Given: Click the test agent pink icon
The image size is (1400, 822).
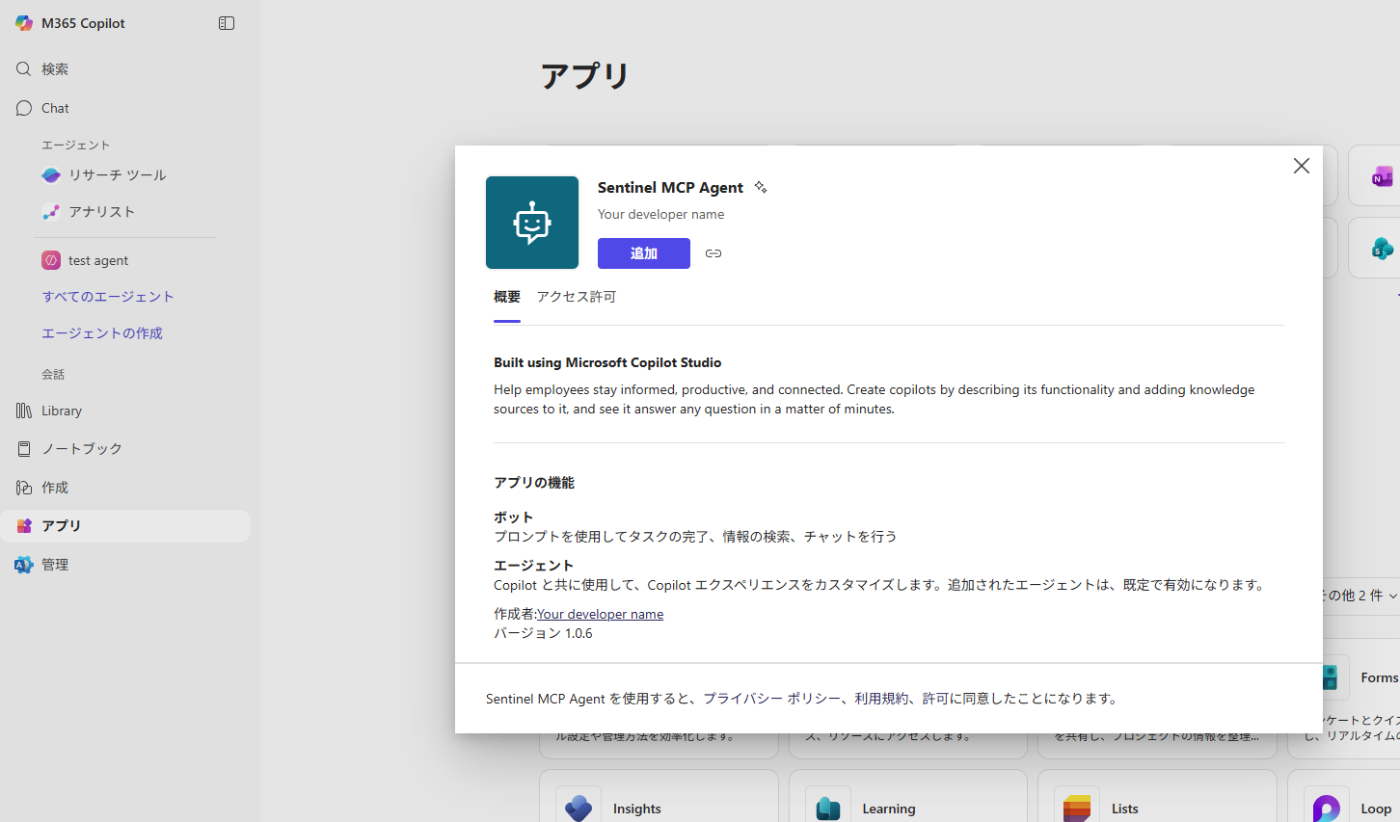Looking at the screenshot, I should coord(51,260).
